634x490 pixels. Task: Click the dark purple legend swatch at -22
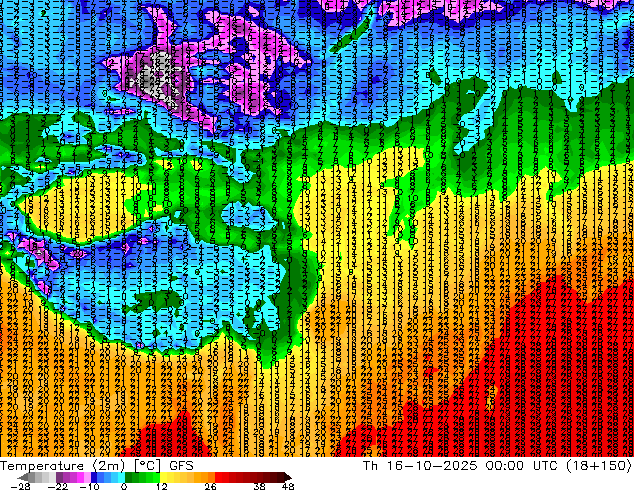click(x=59, y=477)
